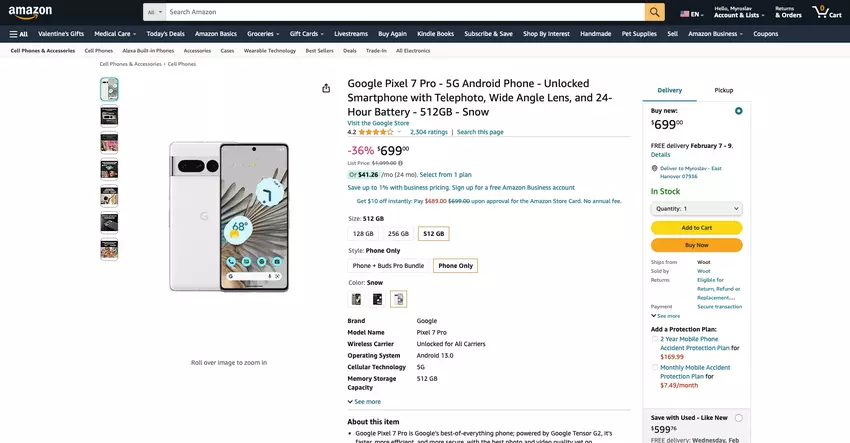Click the EN language flag selector
Image resolution: width=850 pixels, height=443 pixels.
(691, 14)
